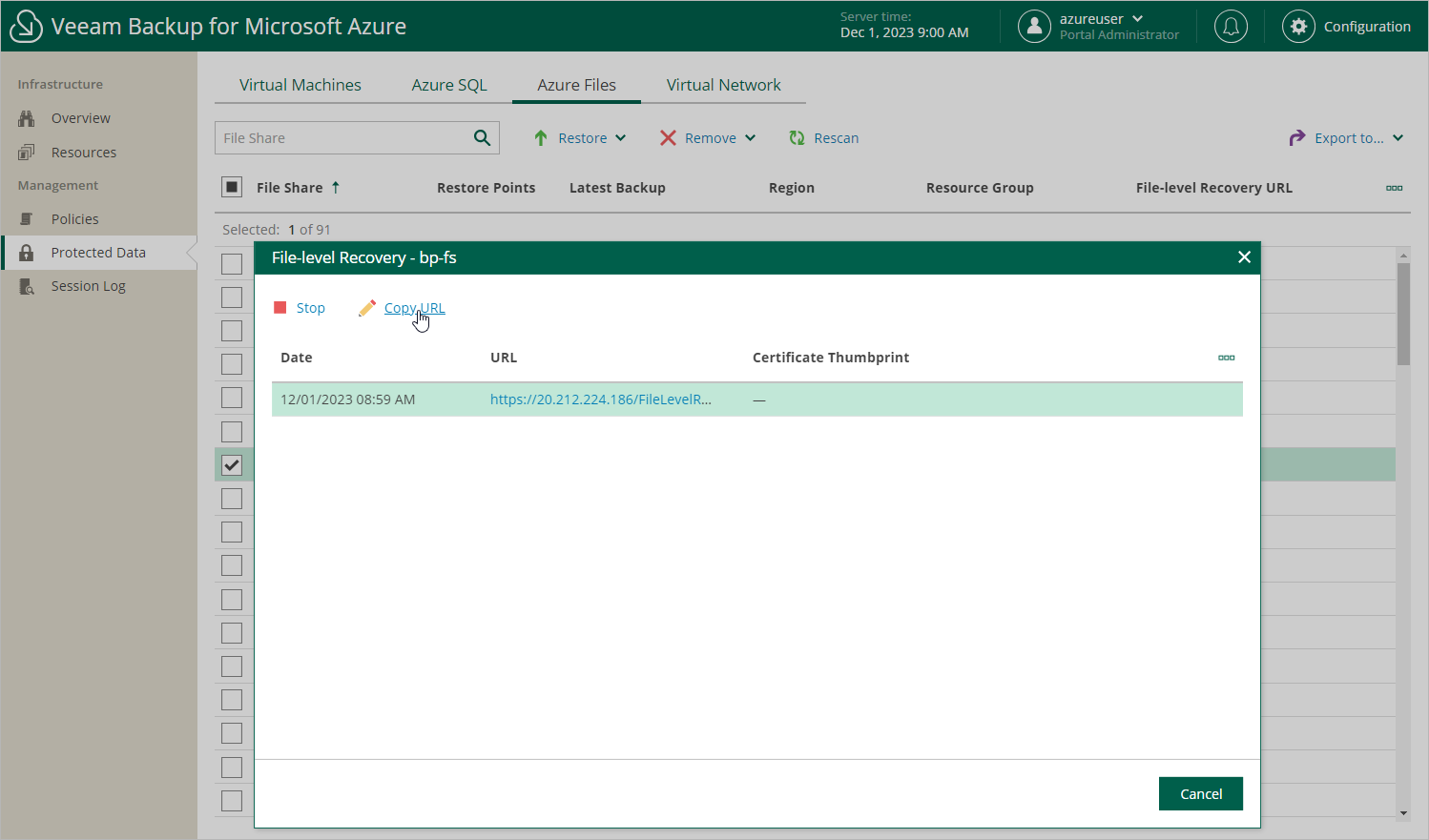Tick the checkbox just above the checked row
Screen dimensions: 1429x840
232,432
